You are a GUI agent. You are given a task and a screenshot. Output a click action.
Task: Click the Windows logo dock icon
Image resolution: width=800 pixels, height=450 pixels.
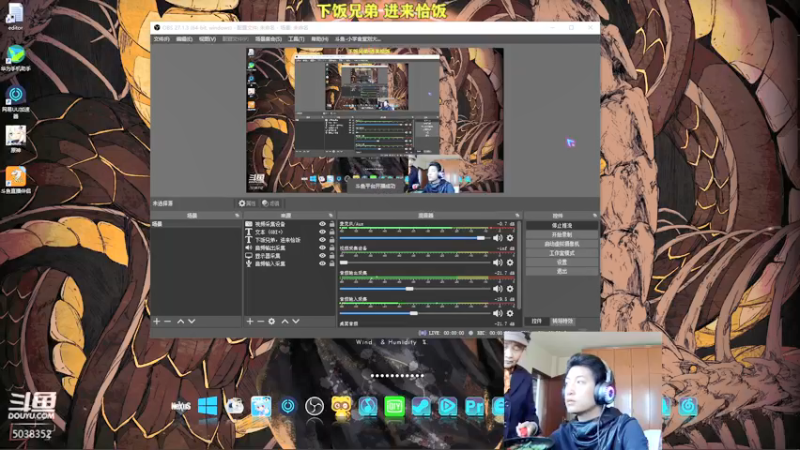tap(208, 406)
